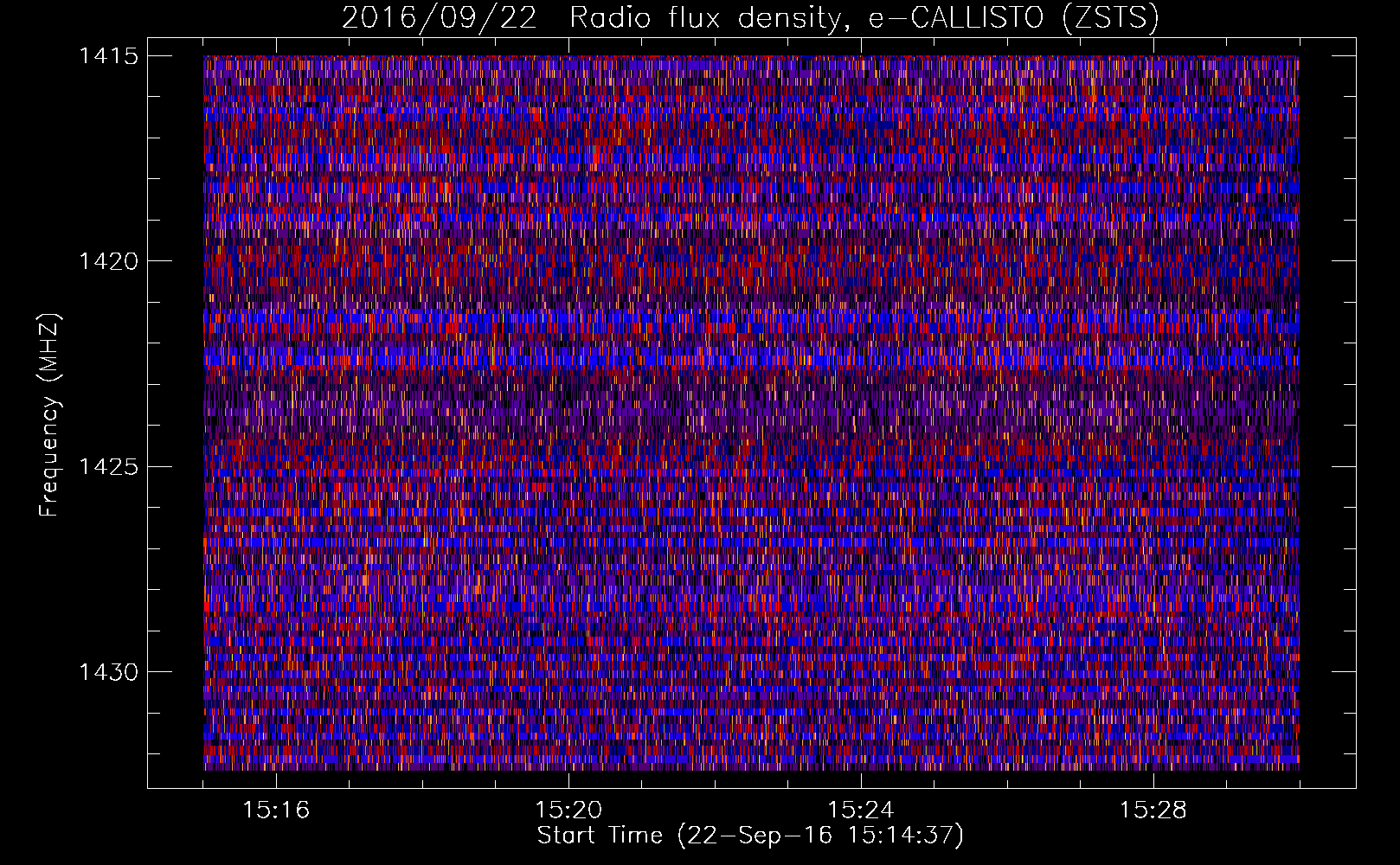Viewport: 1400px width, 865px height.
Task: Click the 1420 frequency axis label
Action: point(108,261)
